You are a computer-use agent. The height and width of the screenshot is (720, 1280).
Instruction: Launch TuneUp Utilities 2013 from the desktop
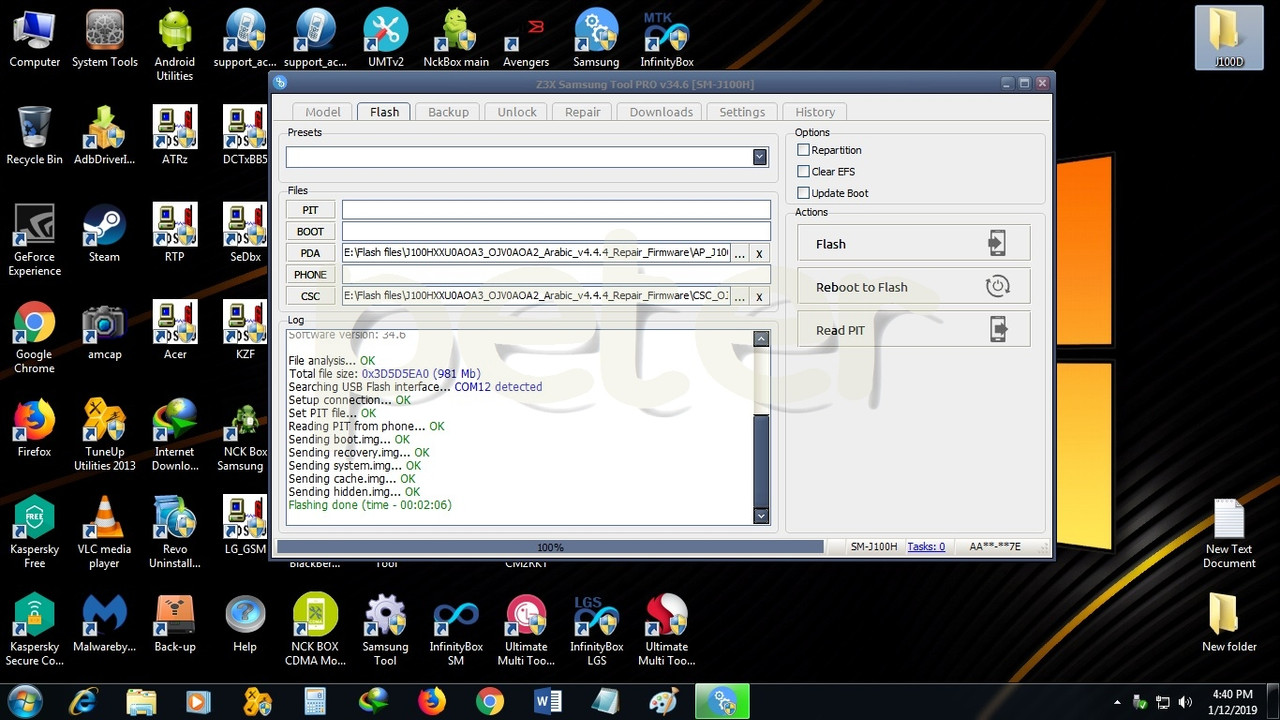point(104,436)
